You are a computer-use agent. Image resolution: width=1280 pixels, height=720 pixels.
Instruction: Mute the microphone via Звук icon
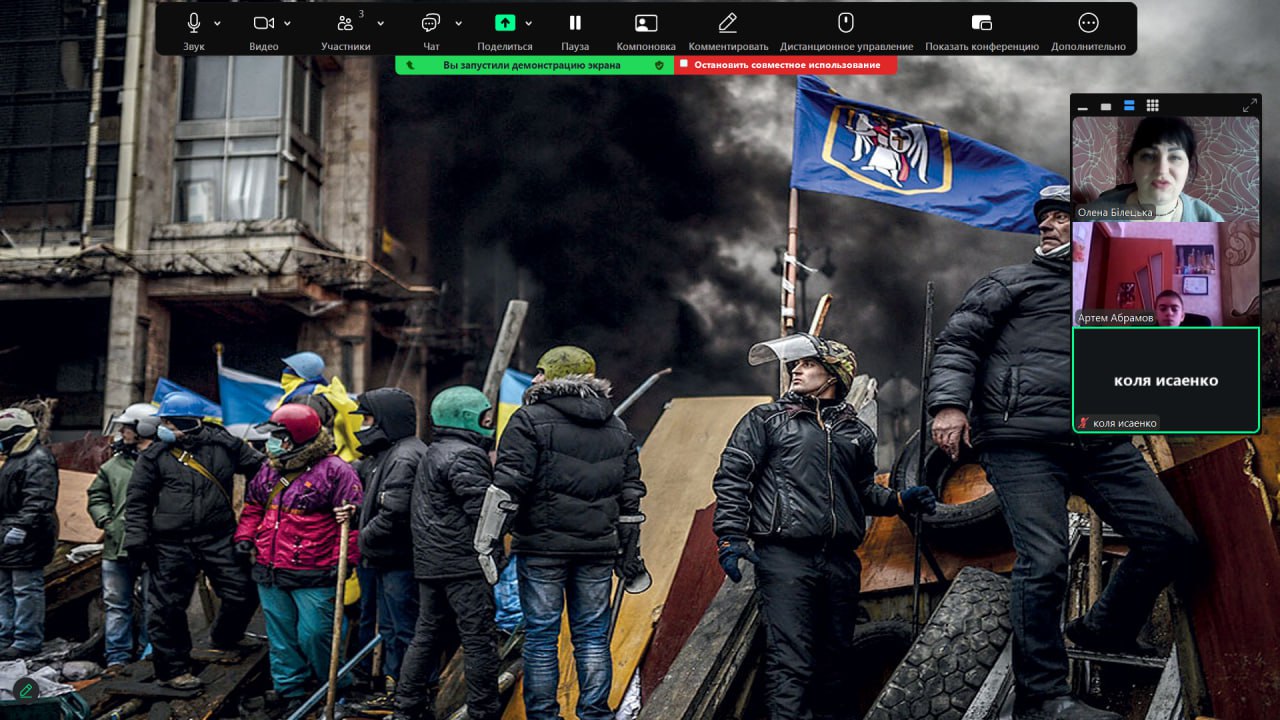click(194, 23)
